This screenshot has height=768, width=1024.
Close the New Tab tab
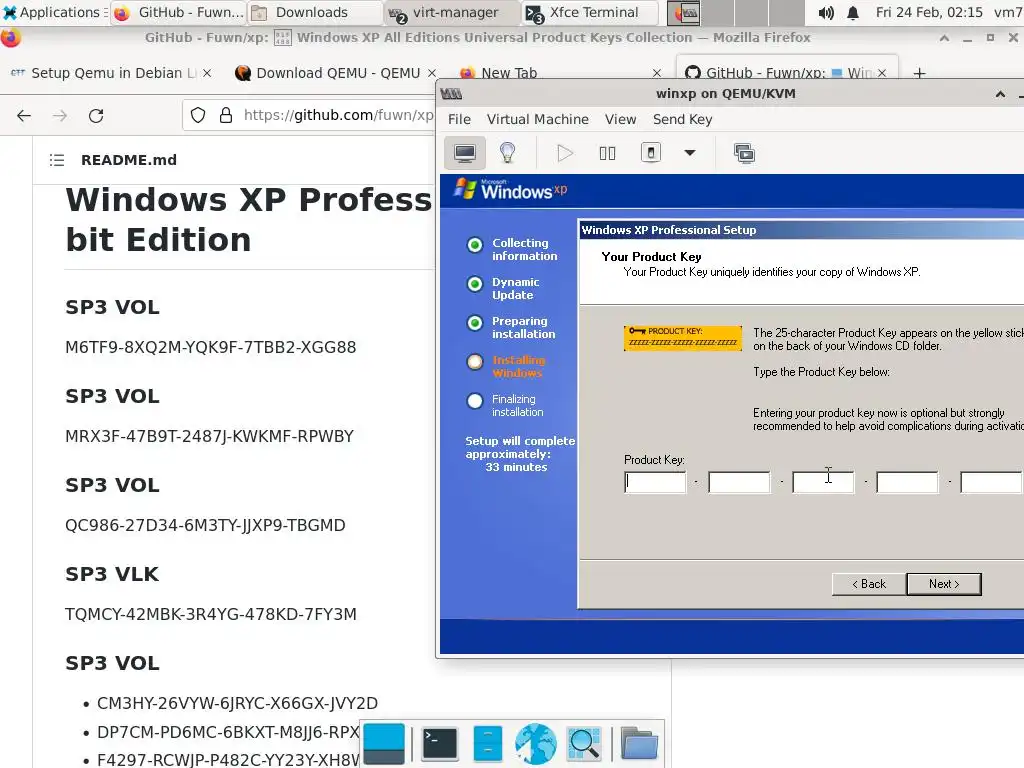pos(657,73)
